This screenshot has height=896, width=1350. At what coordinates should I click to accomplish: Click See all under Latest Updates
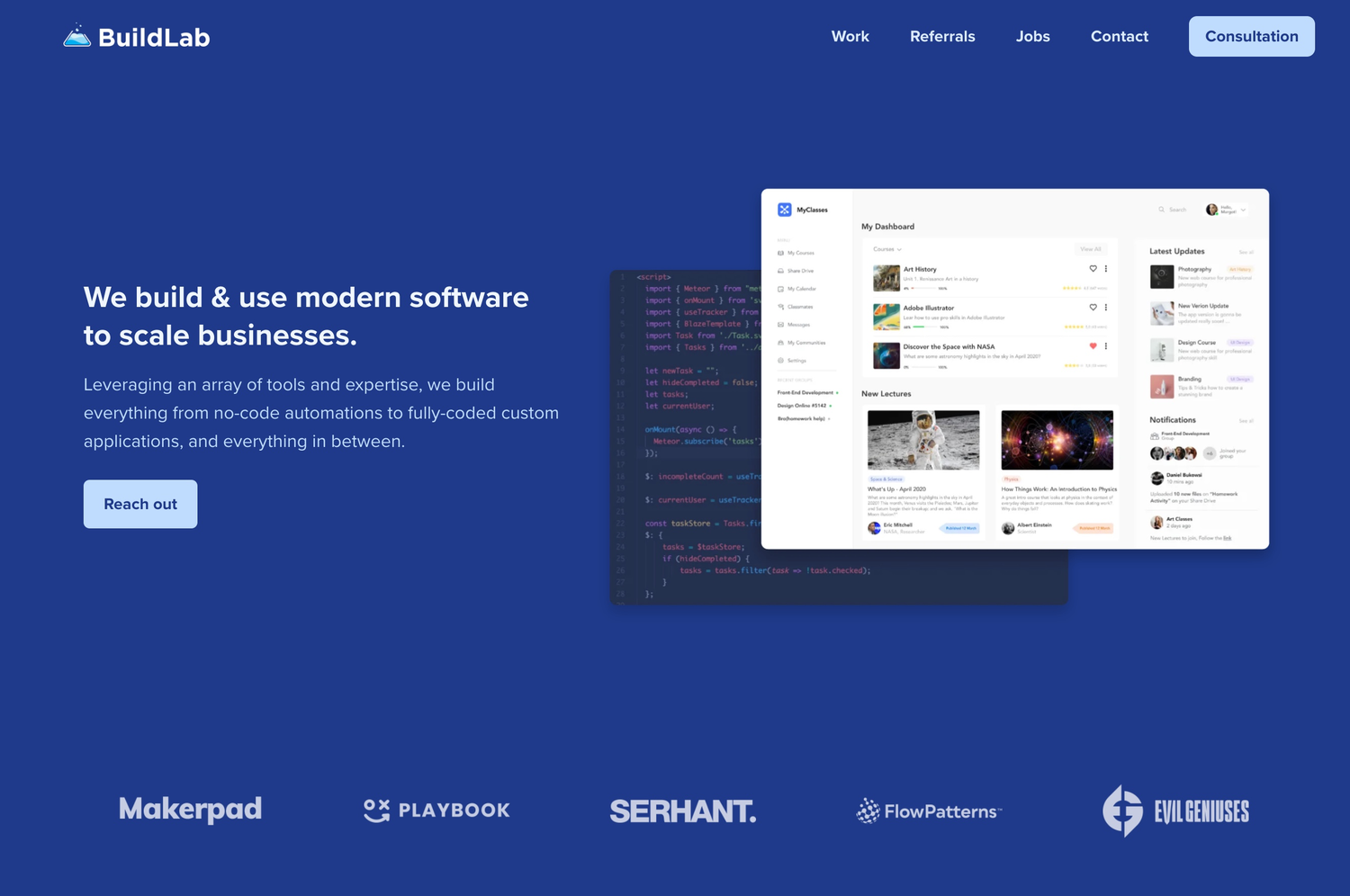coord(1246,252)
